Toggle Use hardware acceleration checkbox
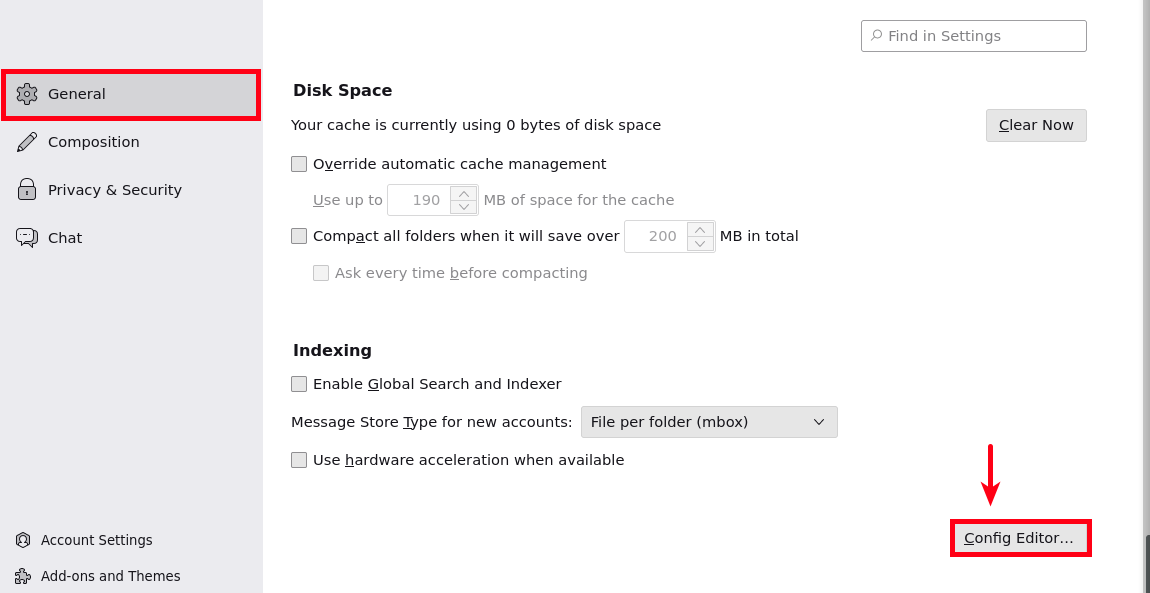1150x593 pixels. tap(299, 460)
